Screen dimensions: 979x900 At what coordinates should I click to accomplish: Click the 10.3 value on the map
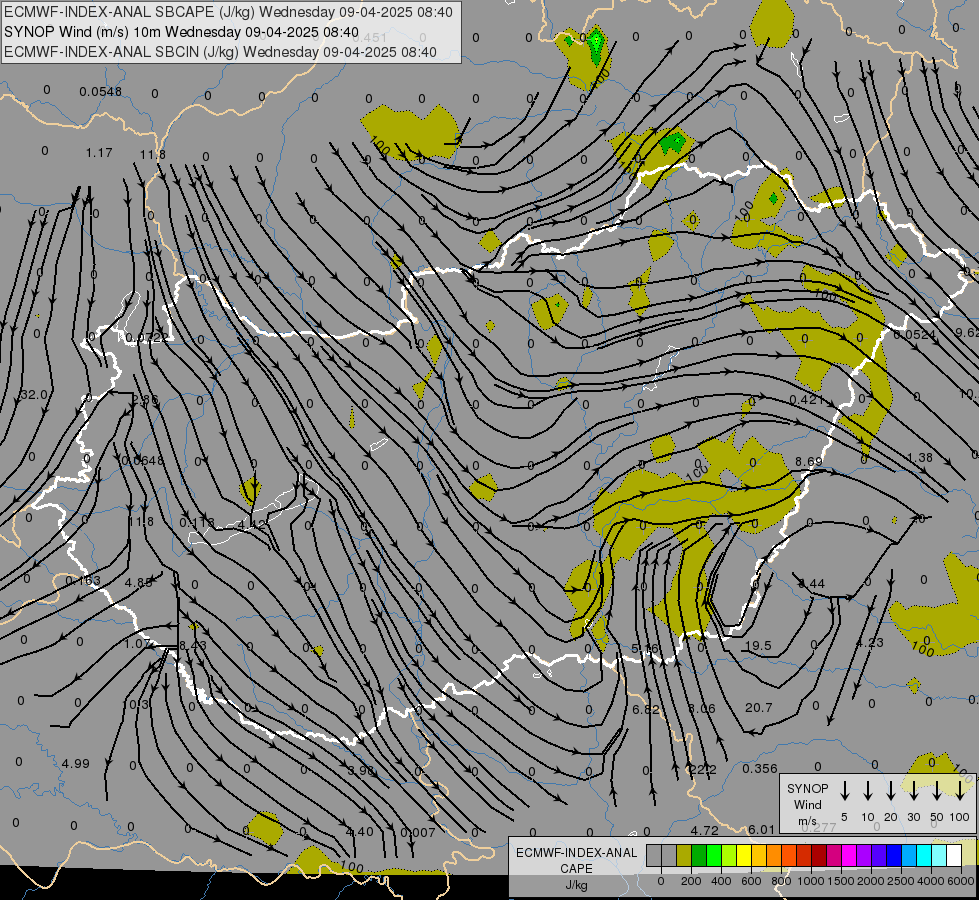135,705
